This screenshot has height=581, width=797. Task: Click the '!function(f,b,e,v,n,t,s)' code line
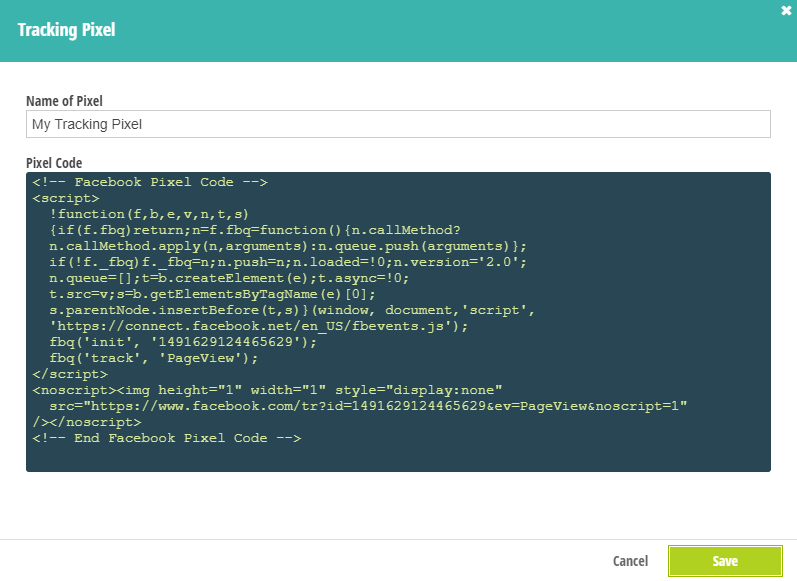(149, 214)
